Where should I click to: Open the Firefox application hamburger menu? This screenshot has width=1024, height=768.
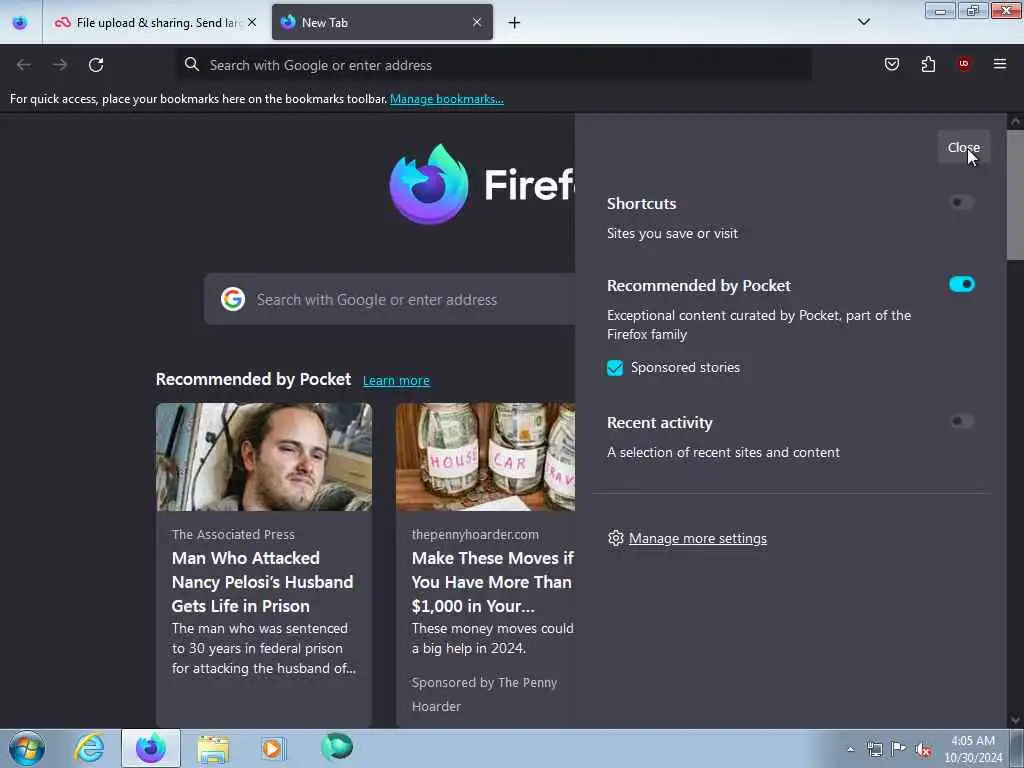(x=1000, y=64)
